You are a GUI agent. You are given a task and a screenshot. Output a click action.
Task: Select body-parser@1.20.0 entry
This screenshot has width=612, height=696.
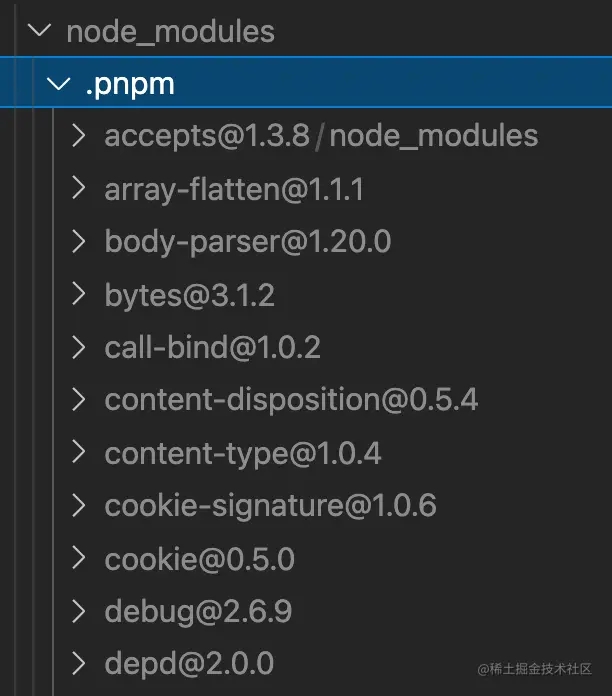pyautogui.click(x=248, y=242)
